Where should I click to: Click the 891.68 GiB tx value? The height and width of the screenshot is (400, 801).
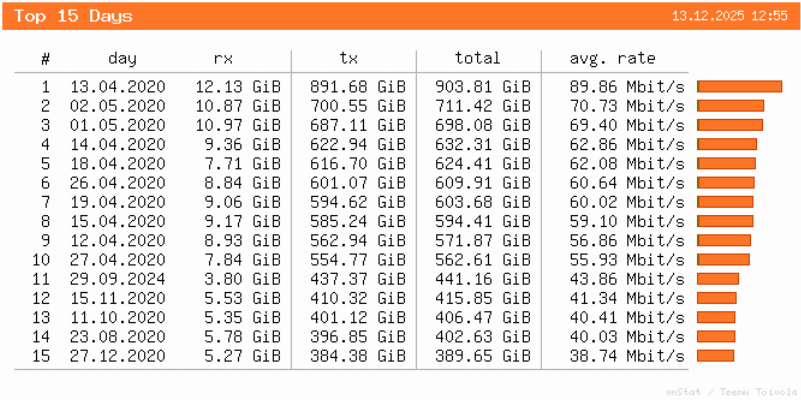coord(357,87)
